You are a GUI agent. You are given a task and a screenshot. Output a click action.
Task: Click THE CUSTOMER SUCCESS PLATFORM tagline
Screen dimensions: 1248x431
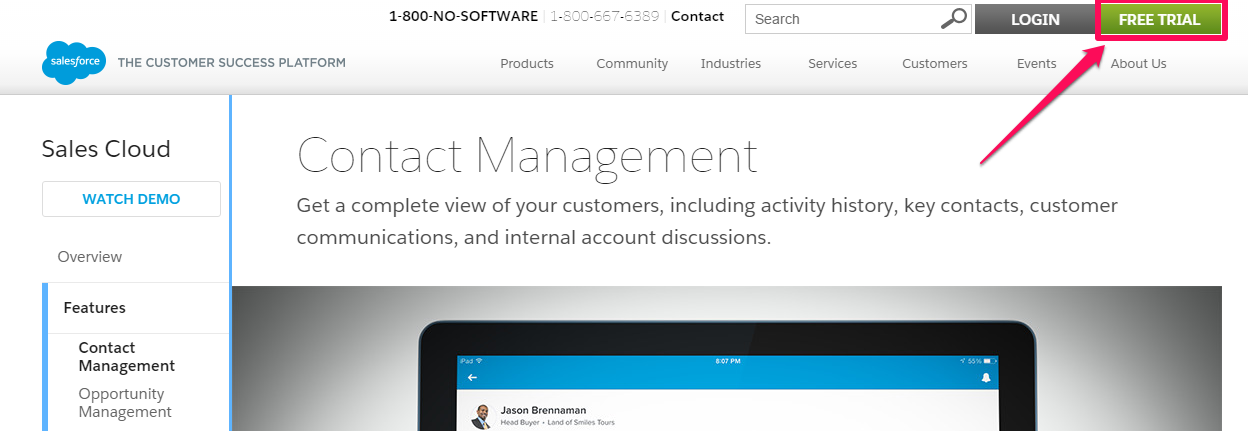pyautogui.click(x=232, y=62)
